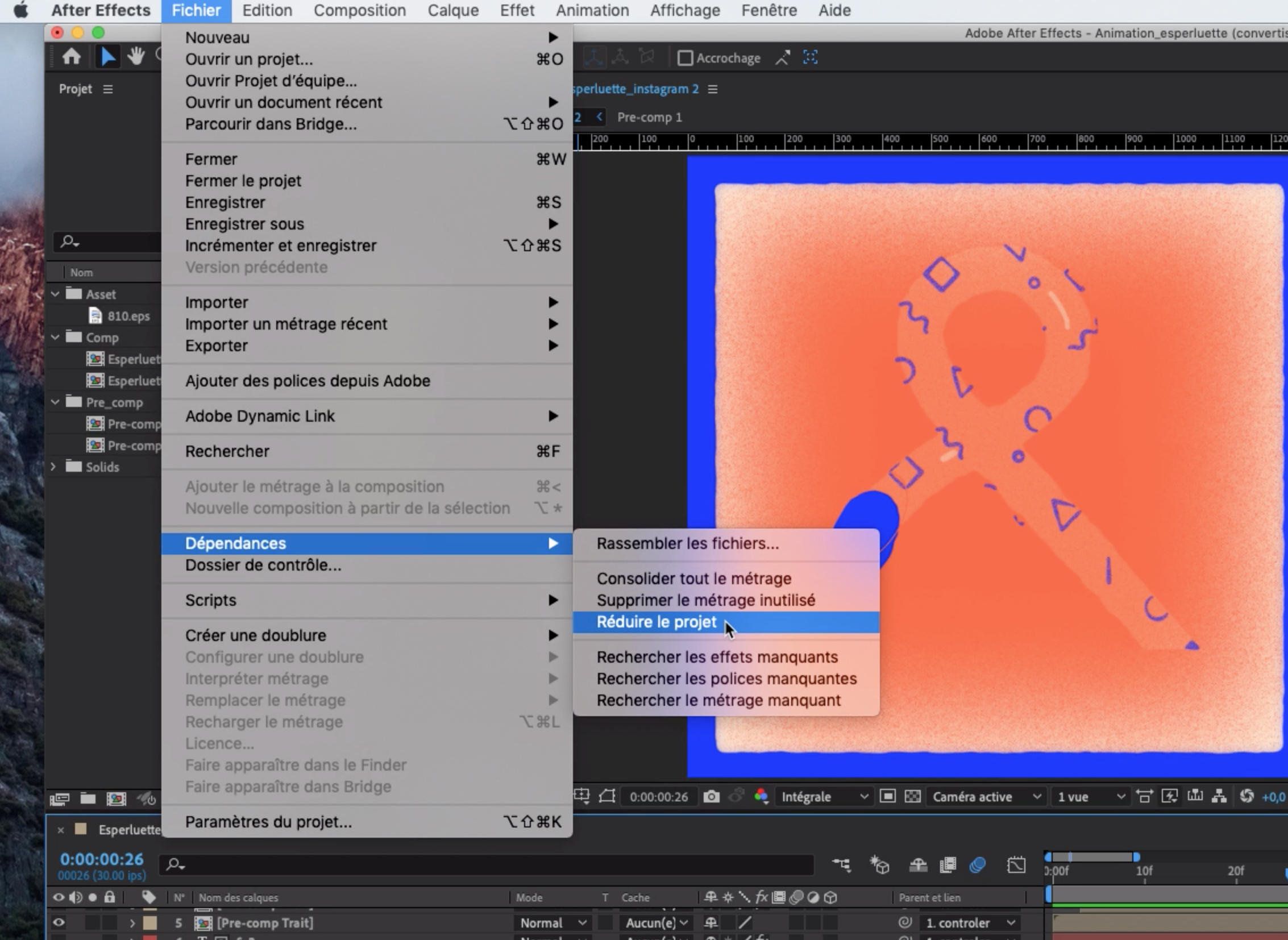1288x940 pixels.
Task: Toggle region of interest icon
Action: (887, 796)
